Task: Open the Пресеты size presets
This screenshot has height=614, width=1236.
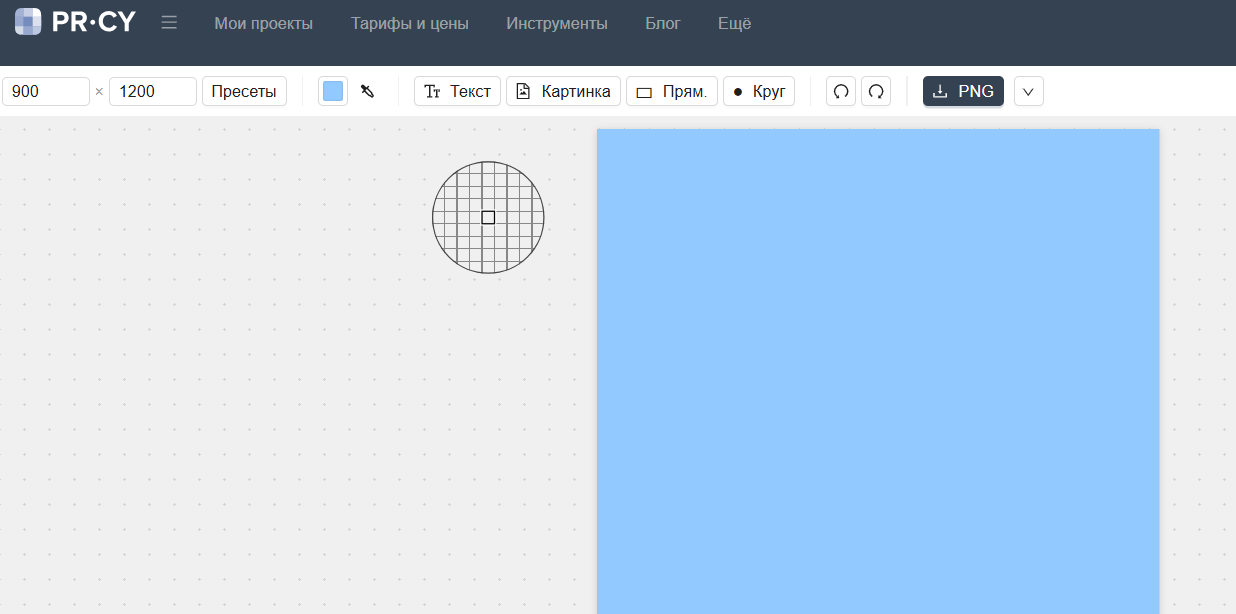Action: pyautogui.click(x=244, y=91)
